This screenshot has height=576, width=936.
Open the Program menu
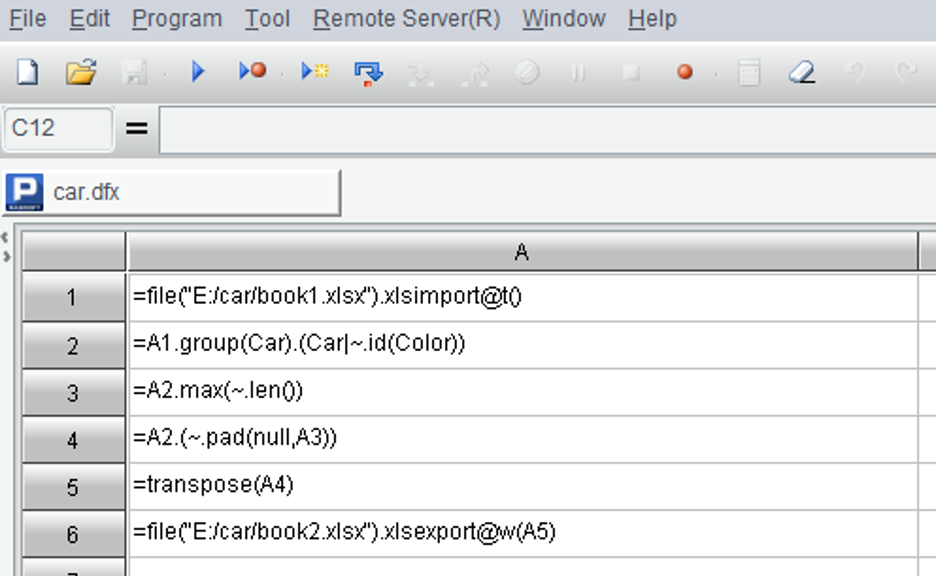177,19
